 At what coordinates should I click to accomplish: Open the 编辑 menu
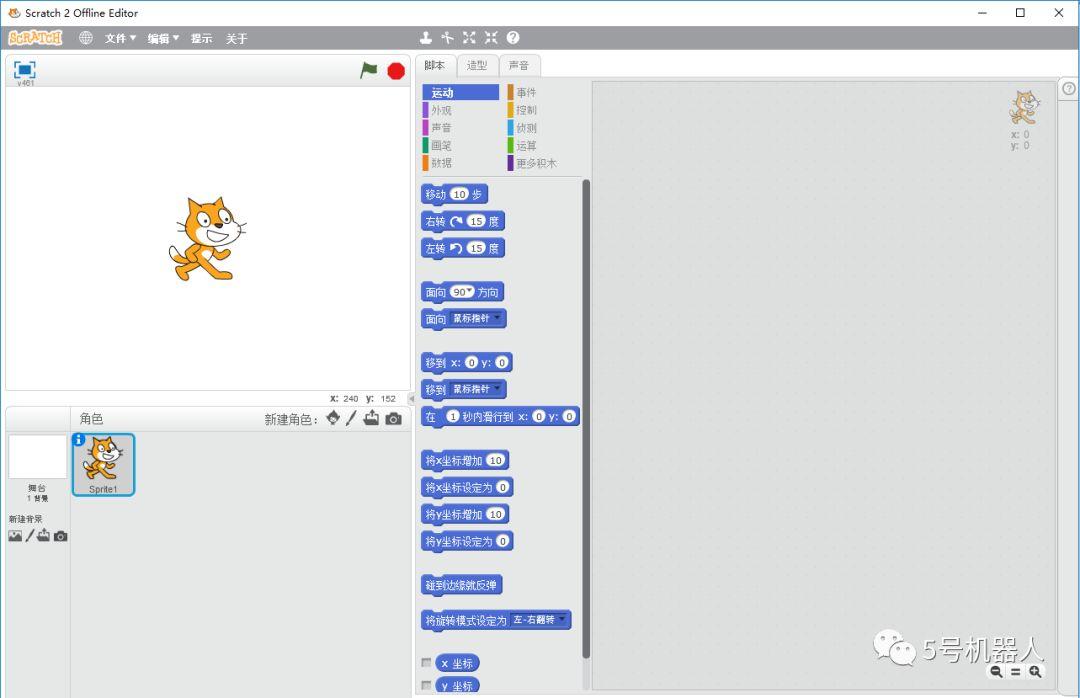163,39
